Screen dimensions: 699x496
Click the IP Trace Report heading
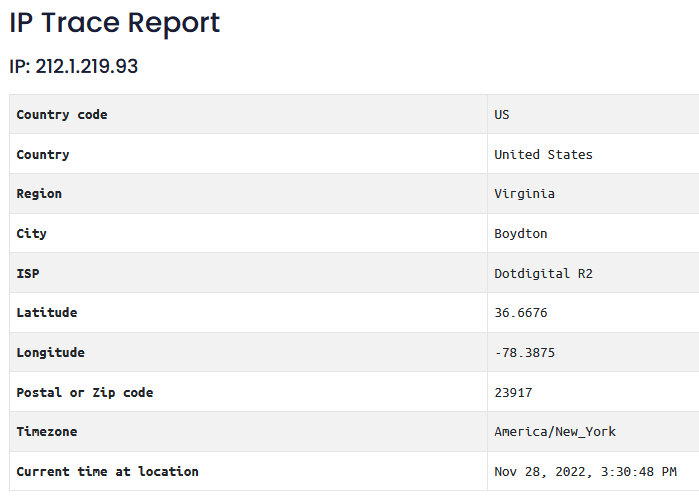pyautogui.click(x=115, y=23)
